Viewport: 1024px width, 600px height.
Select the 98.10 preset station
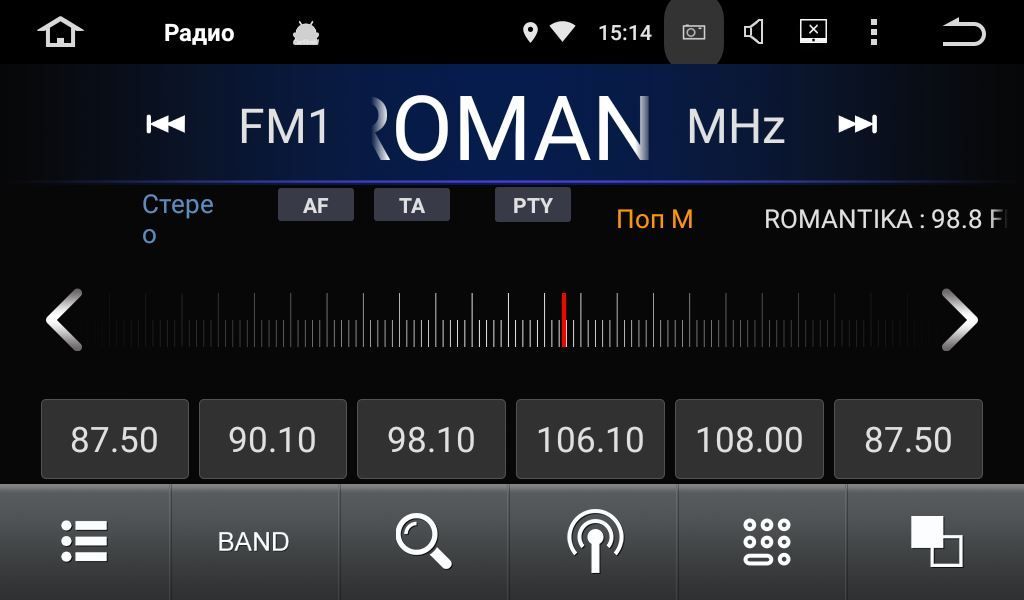431,439
